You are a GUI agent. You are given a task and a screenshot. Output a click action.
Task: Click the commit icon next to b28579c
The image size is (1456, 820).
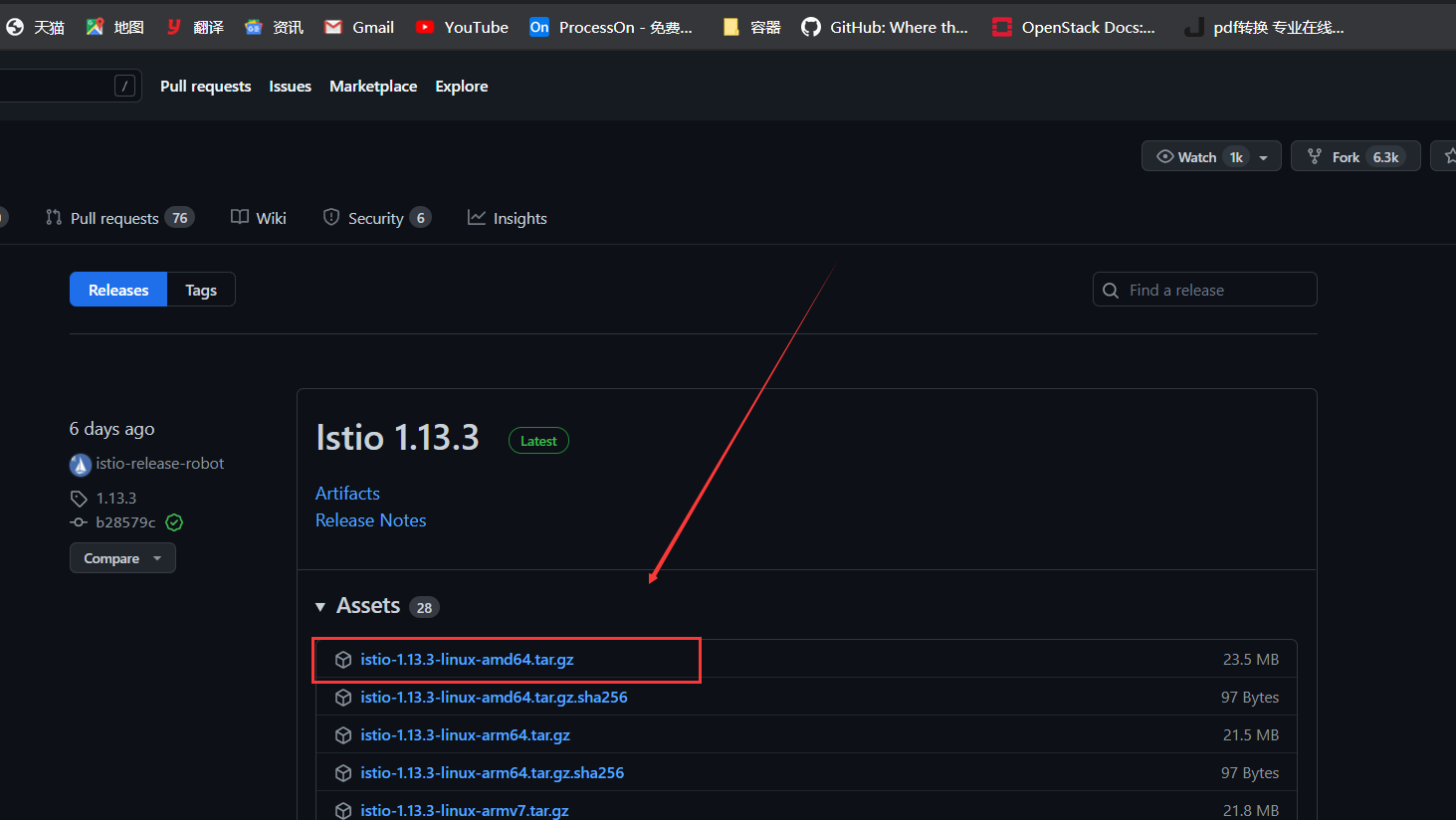pos(79,522)
